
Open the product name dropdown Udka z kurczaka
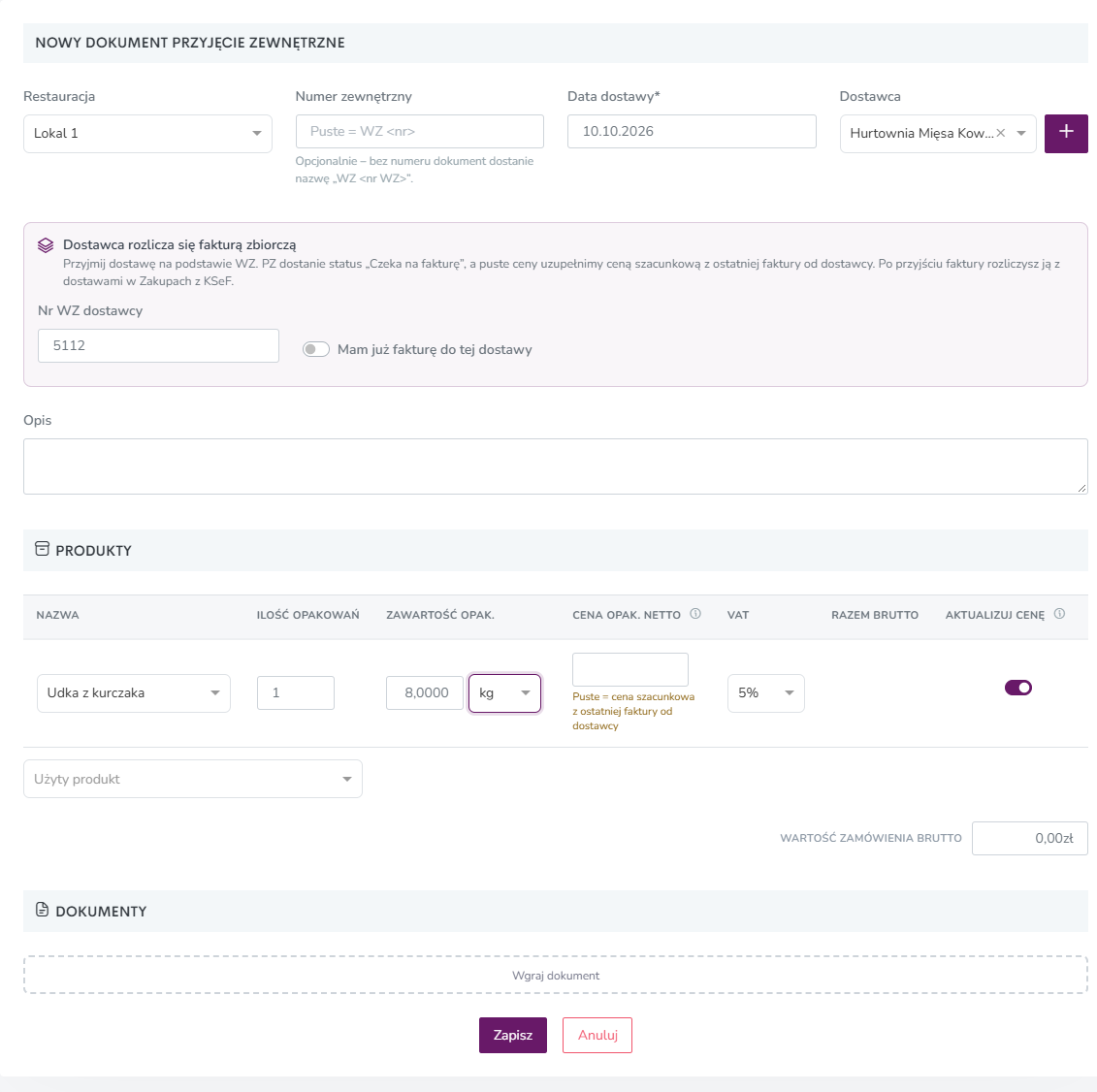134,693
